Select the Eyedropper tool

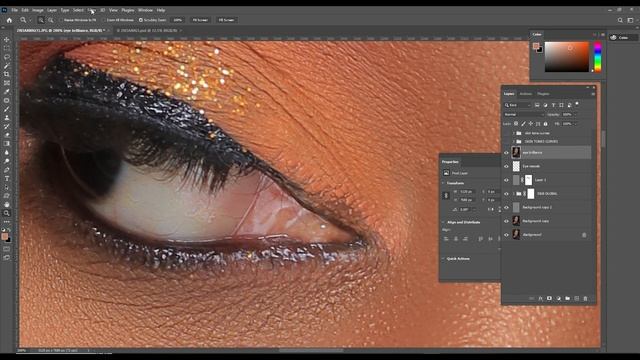point(7,91)
